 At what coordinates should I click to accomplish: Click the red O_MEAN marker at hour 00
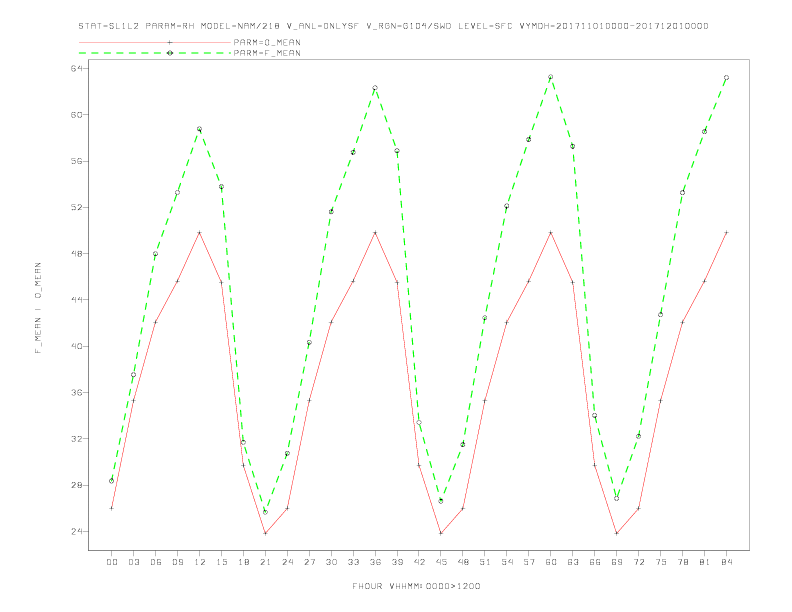coord(112,508)
